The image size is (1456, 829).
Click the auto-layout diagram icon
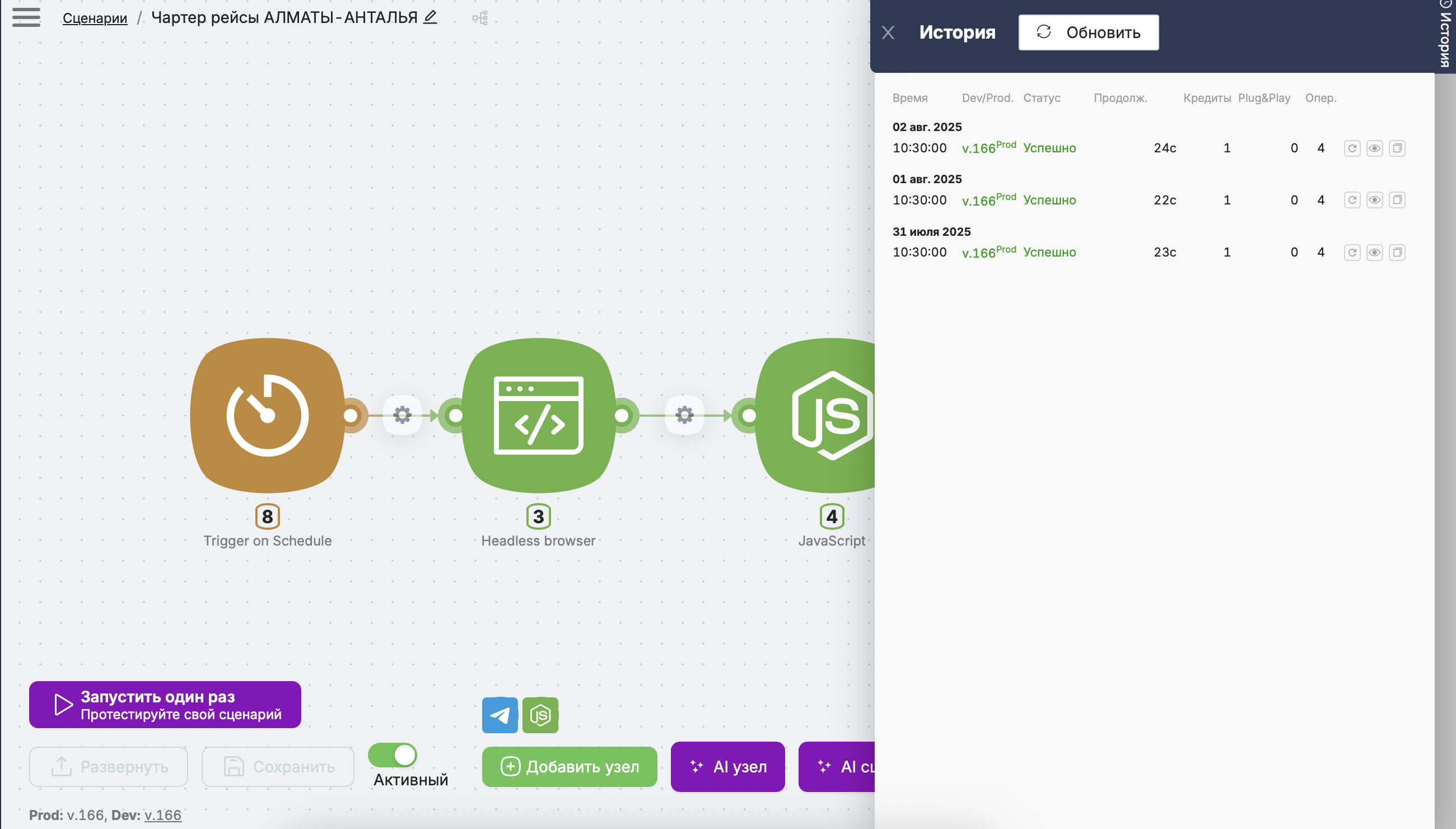(480, 18)
